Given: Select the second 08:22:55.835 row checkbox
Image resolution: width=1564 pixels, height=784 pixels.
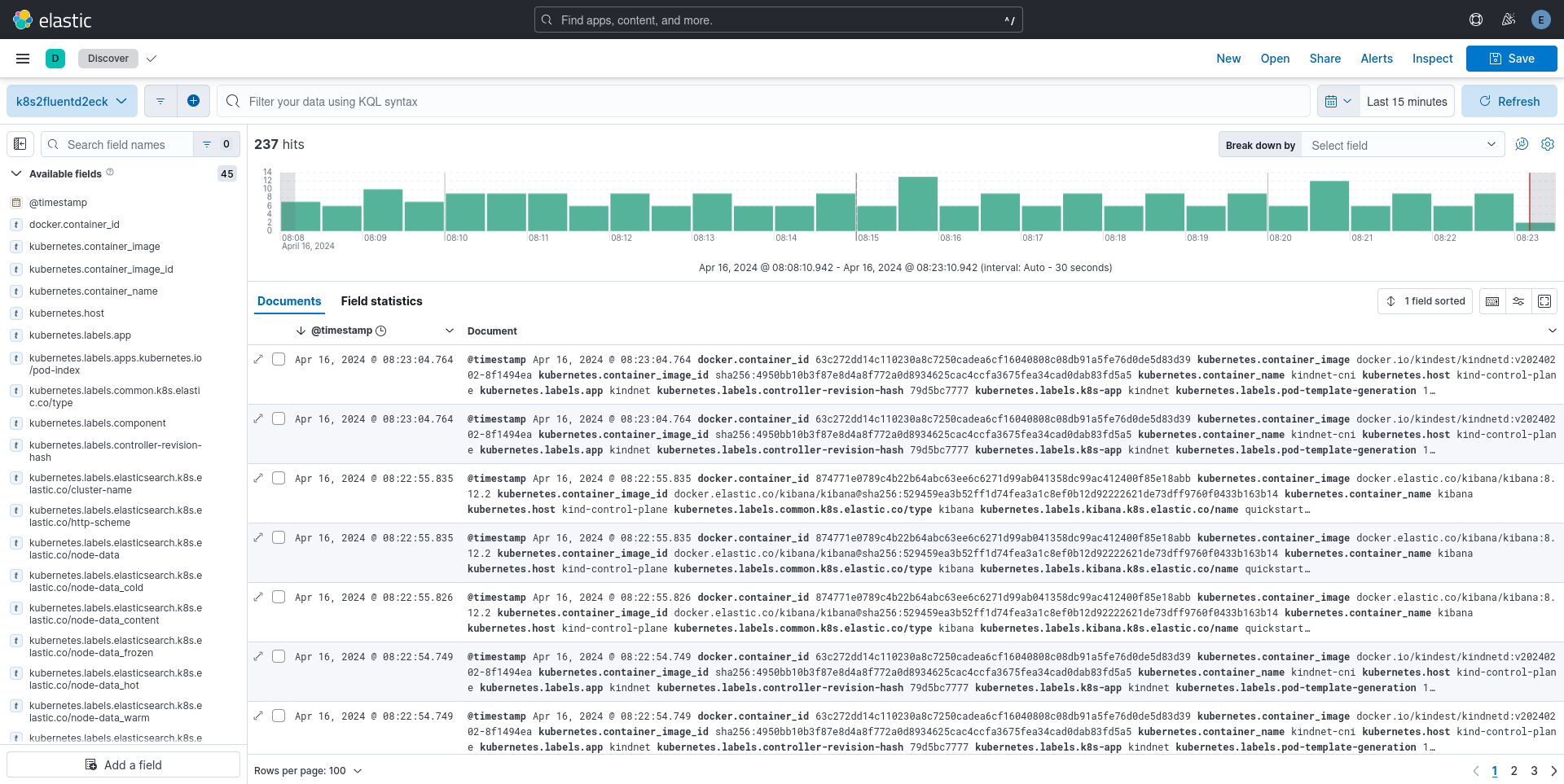Looking at the screenshot, I should coord(279,537).
